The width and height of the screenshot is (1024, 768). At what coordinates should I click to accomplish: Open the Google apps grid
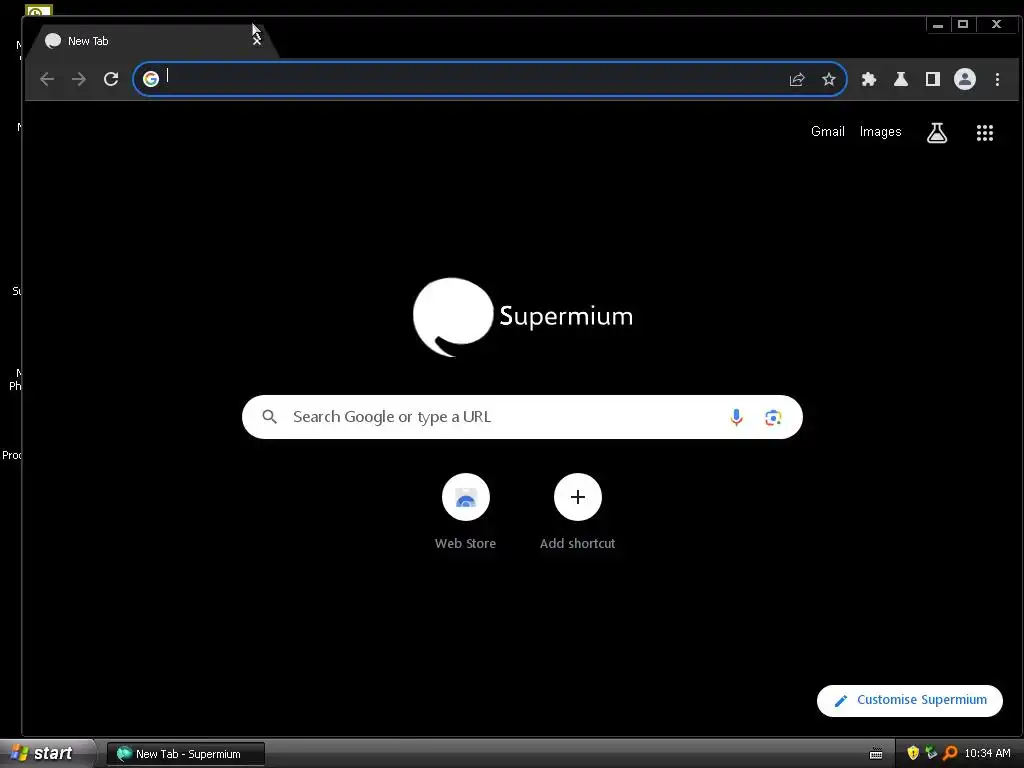coord(985,133)
